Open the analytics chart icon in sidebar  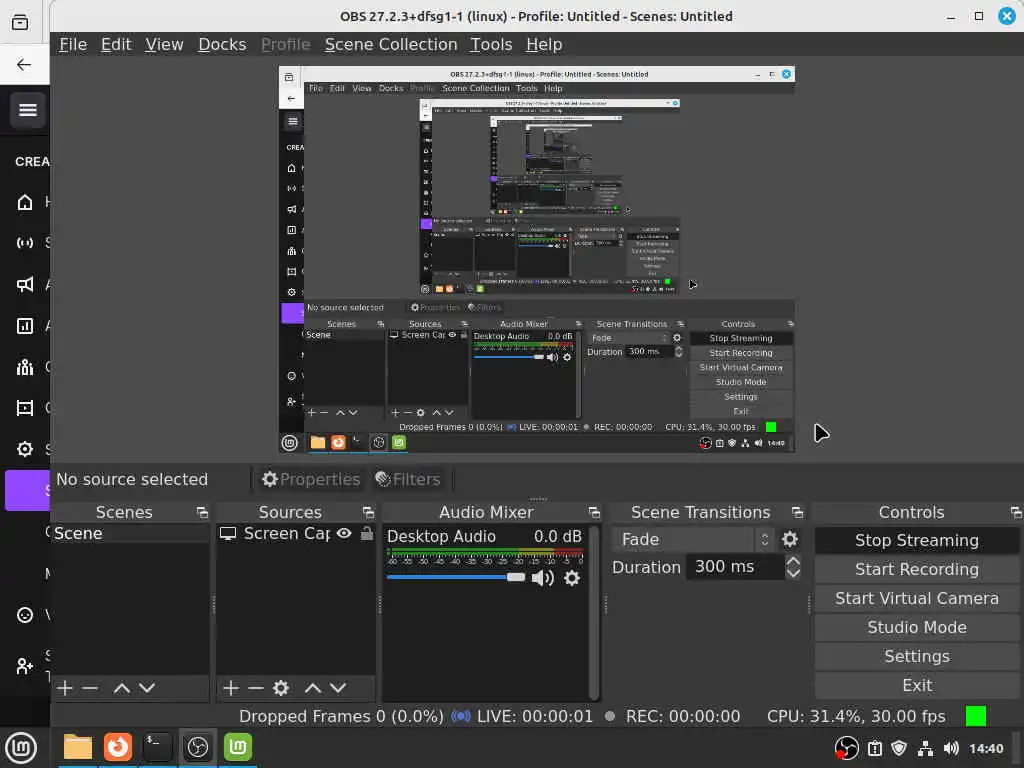pyautogui.click(x=25, y=326)
